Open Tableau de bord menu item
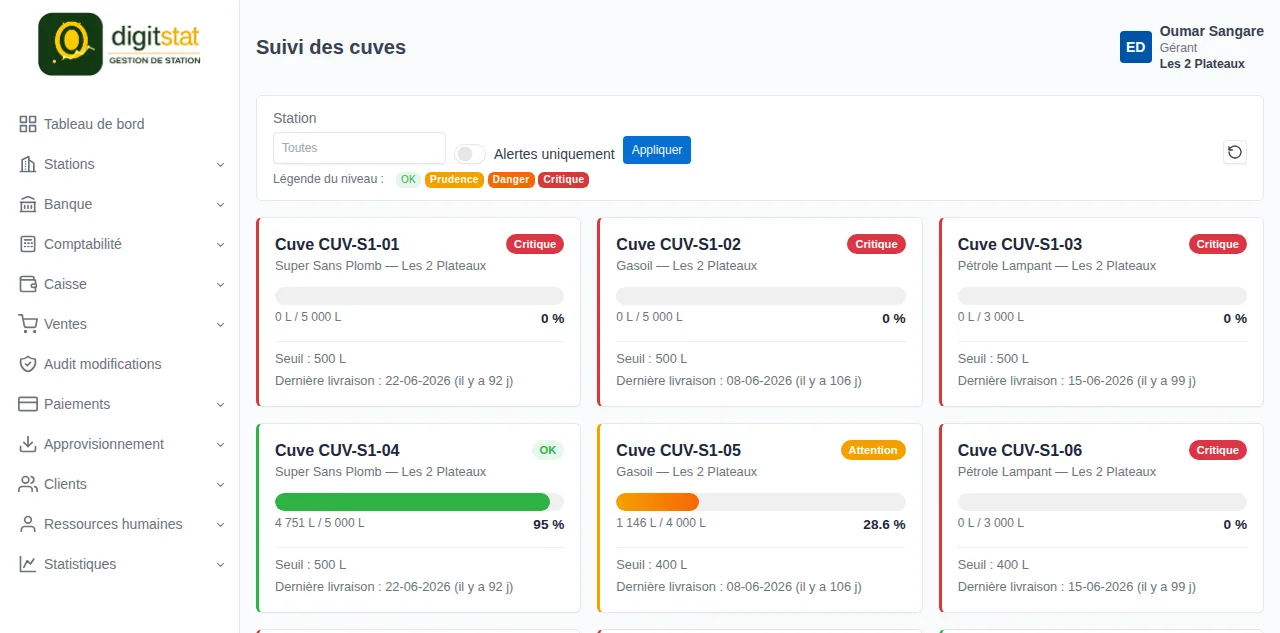1280x633 pixels. 120,124
